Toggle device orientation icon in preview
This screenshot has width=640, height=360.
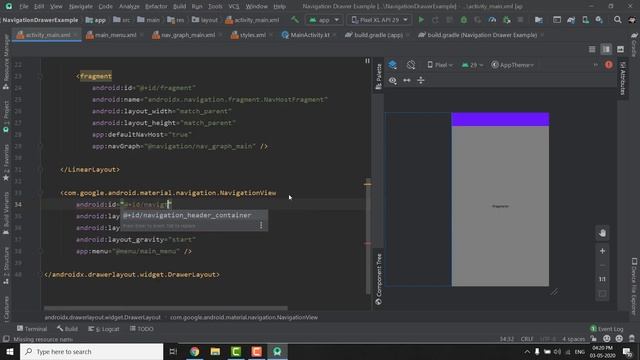pos(411,64)
